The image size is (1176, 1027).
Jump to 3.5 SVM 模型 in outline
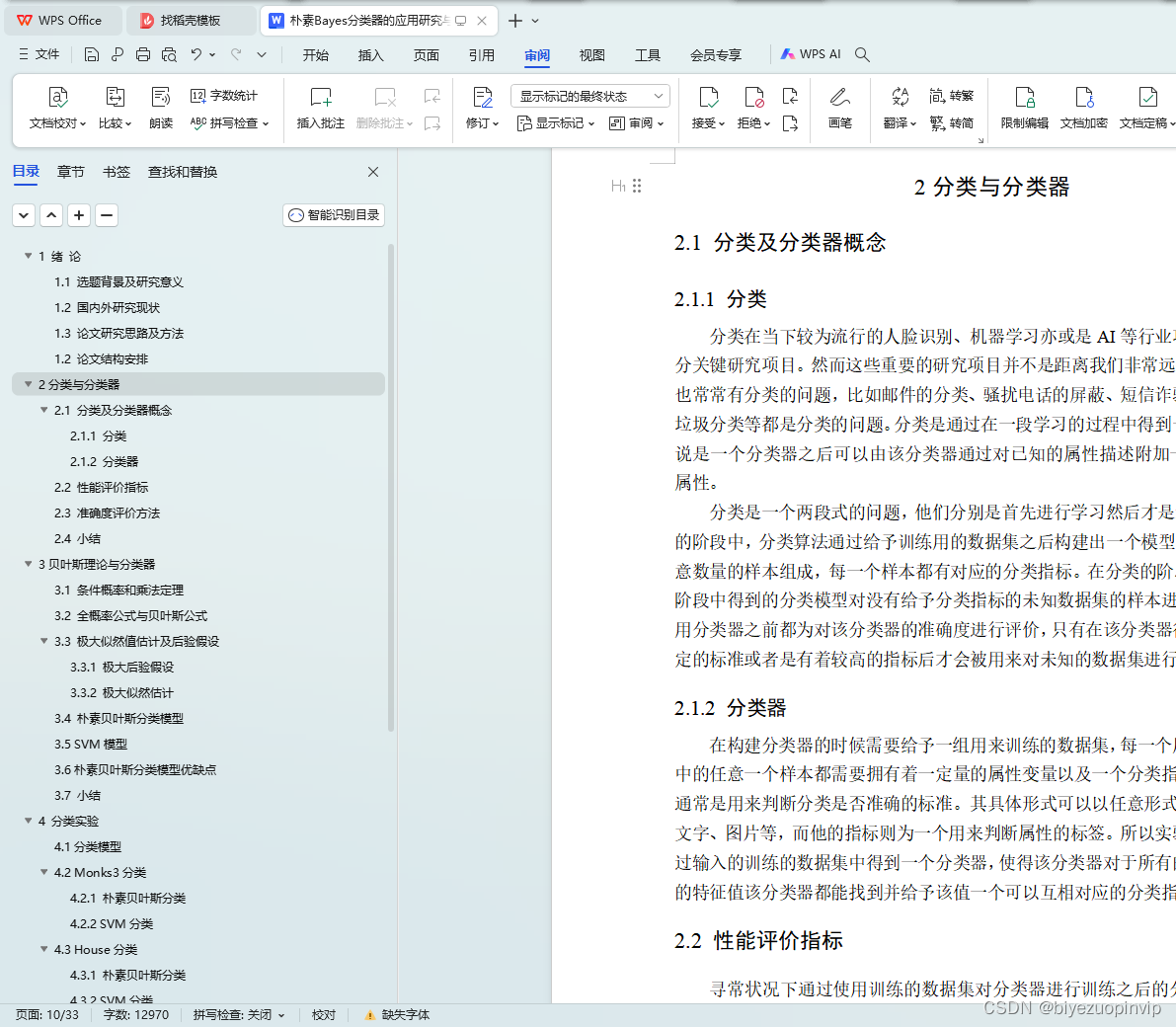click(x=91, y=744)
